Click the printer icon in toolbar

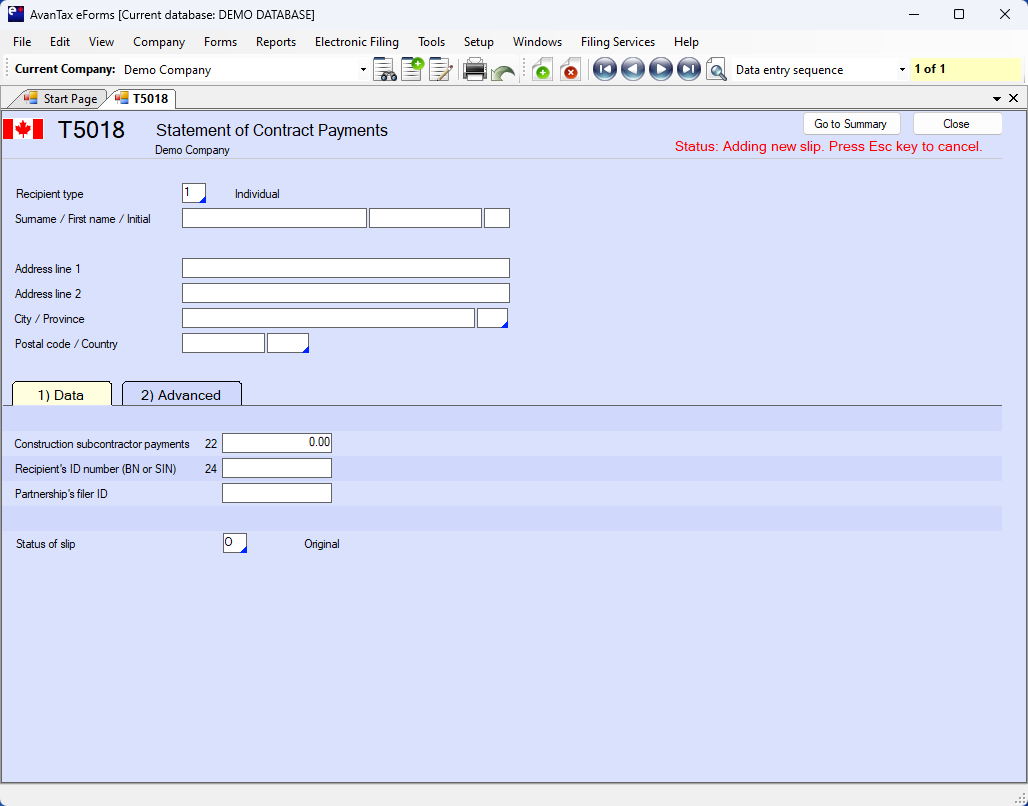(x=475, y=70)
